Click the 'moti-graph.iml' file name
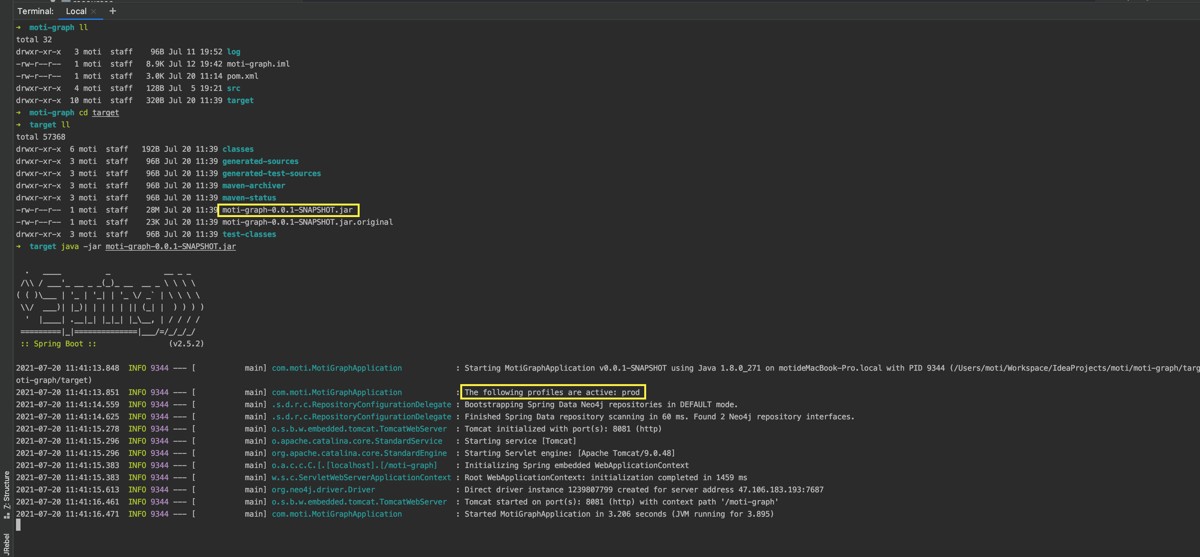Screen dimensions: 1200x557 point(258,64)
